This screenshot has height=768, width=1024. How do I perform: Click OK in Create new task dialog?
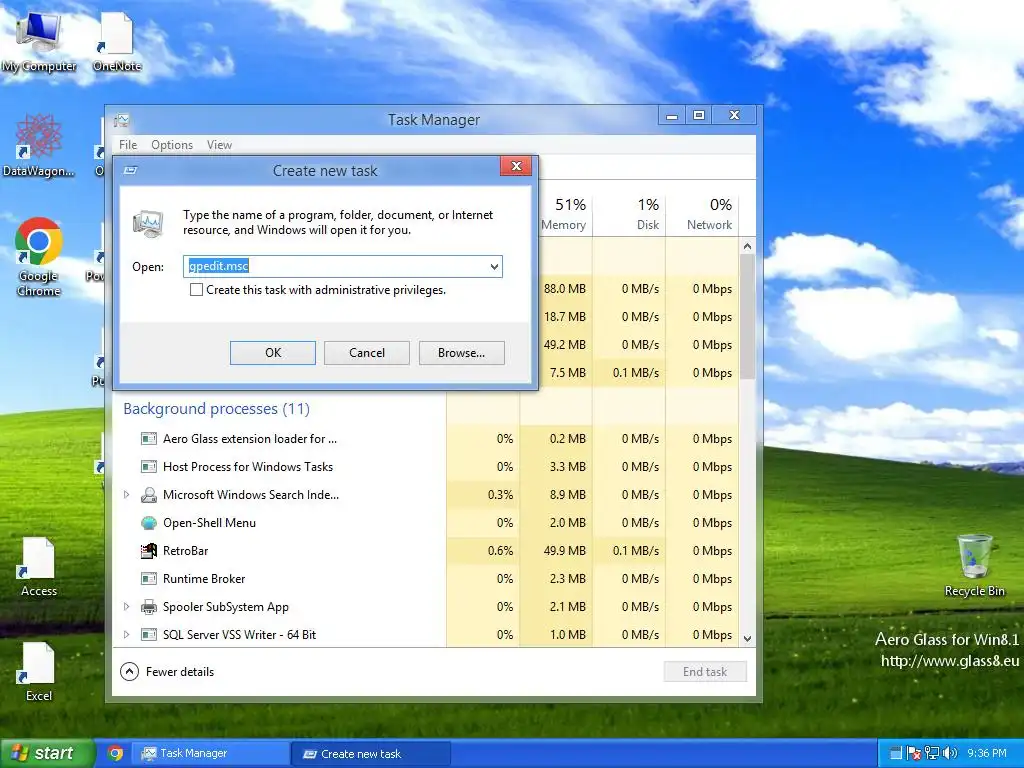(x=273, y=353)
